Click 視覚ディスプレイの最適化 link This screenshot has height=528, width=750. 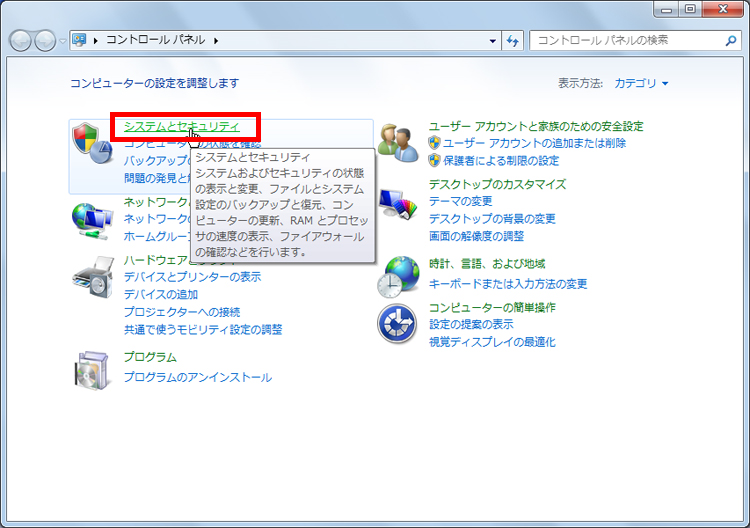tap(492, 342)
